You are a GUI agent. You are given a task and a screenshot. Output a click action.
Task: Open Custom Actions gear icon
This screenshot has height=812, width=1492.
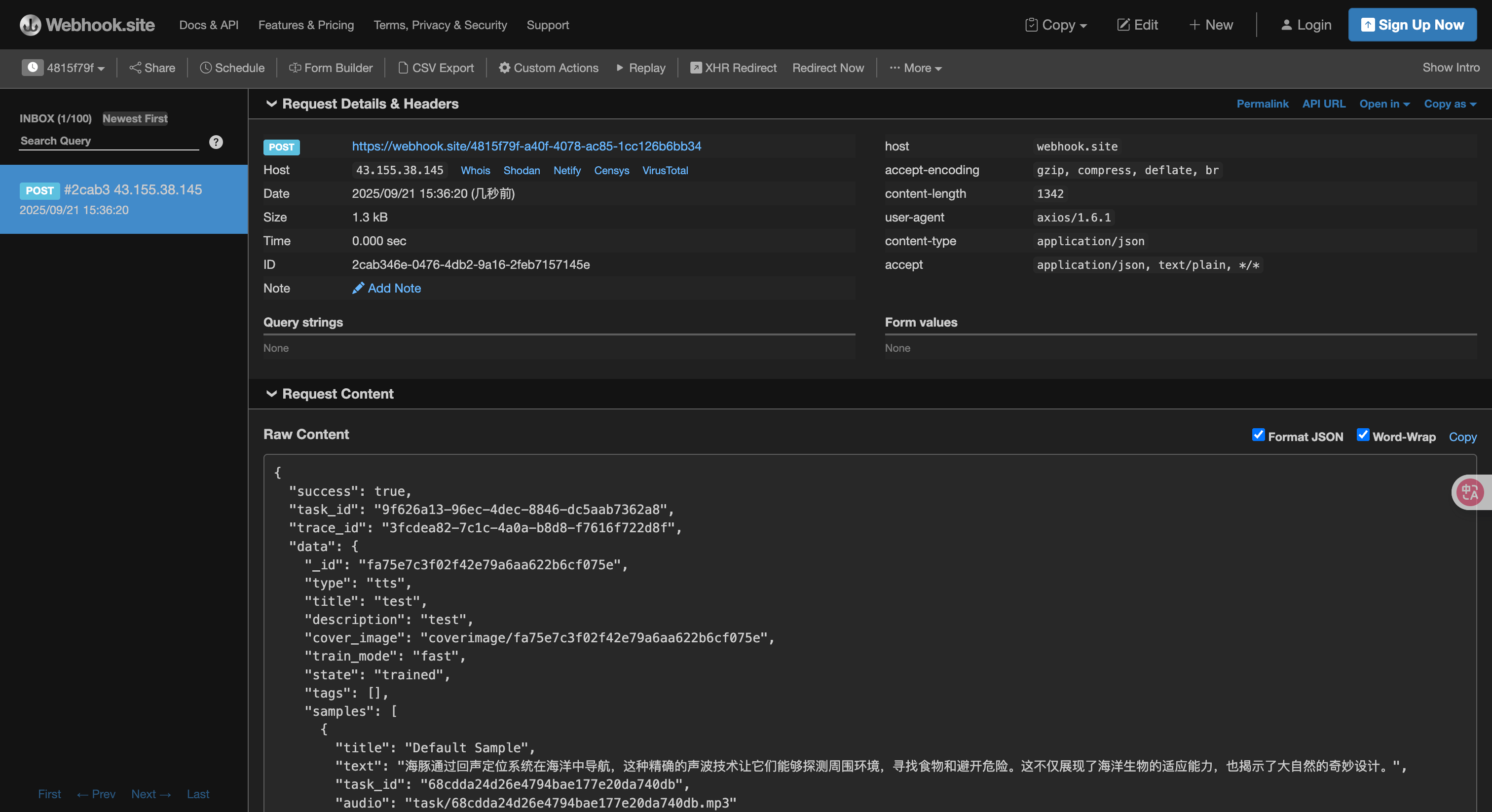click(x=504, y=68)
